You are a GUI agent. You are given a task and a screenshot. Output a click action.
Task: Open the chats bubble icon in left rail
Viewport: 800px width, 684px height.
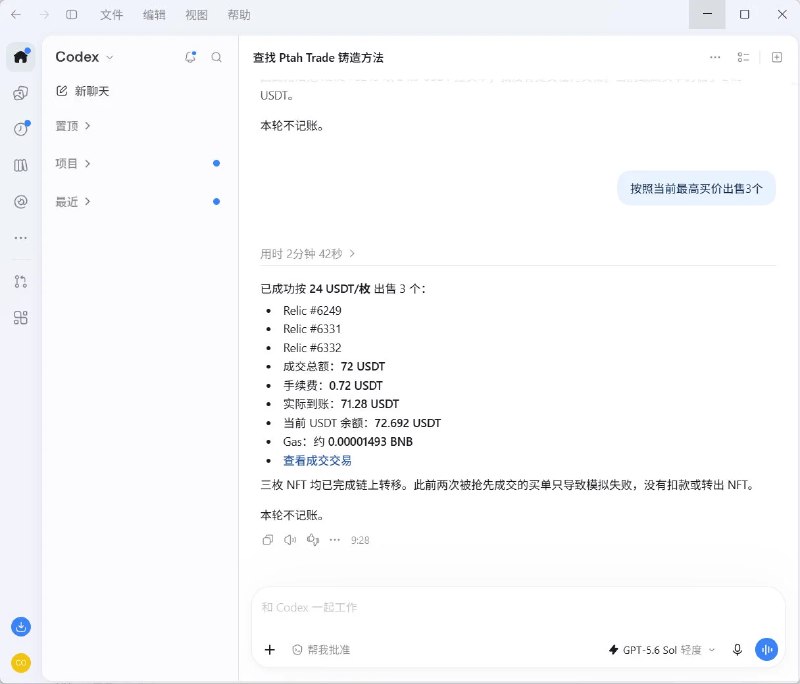point(21,93)
